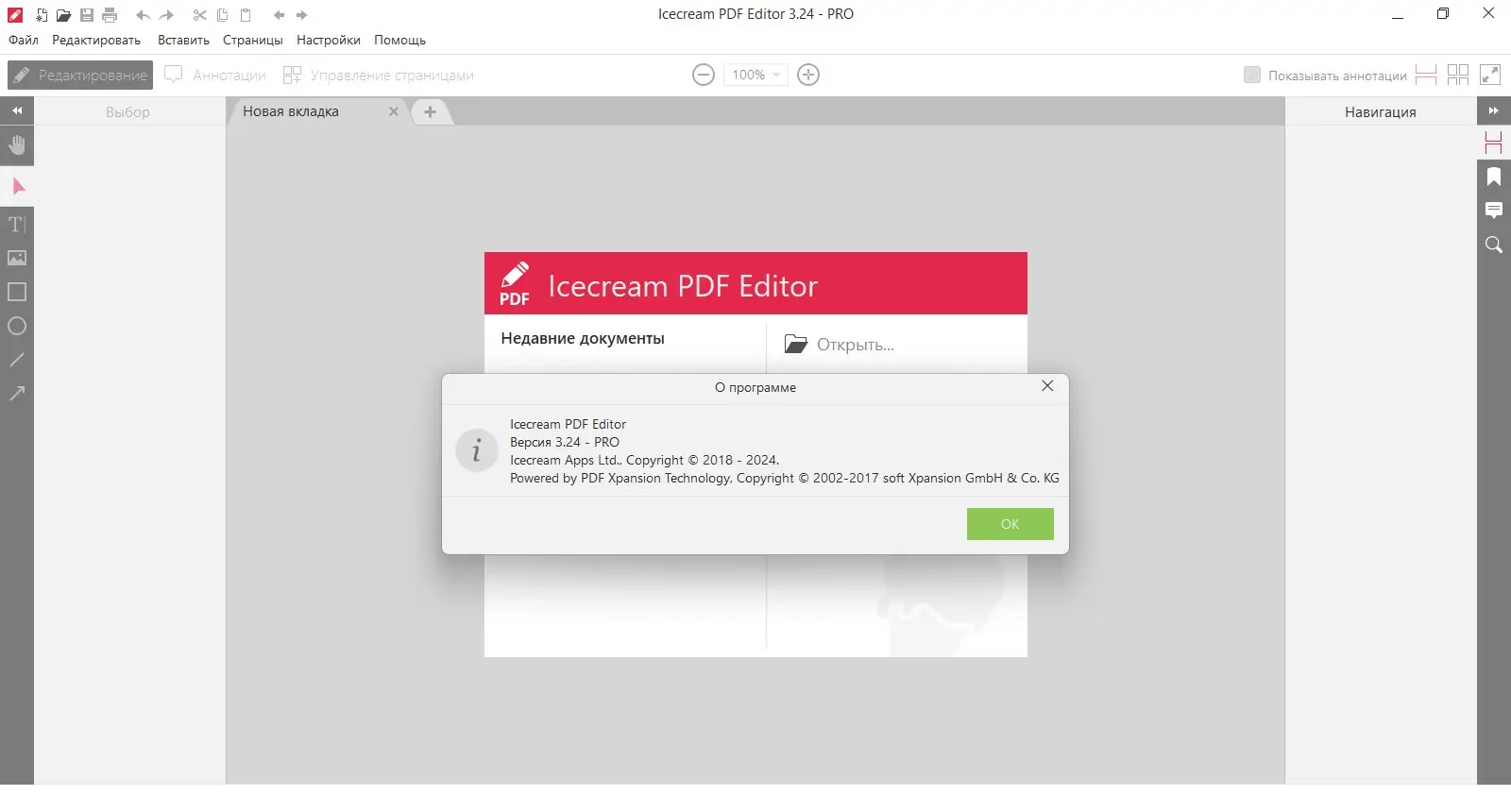Open the Помощь menu
This screenshot has width=1511, height=812.
pos(399,40)
